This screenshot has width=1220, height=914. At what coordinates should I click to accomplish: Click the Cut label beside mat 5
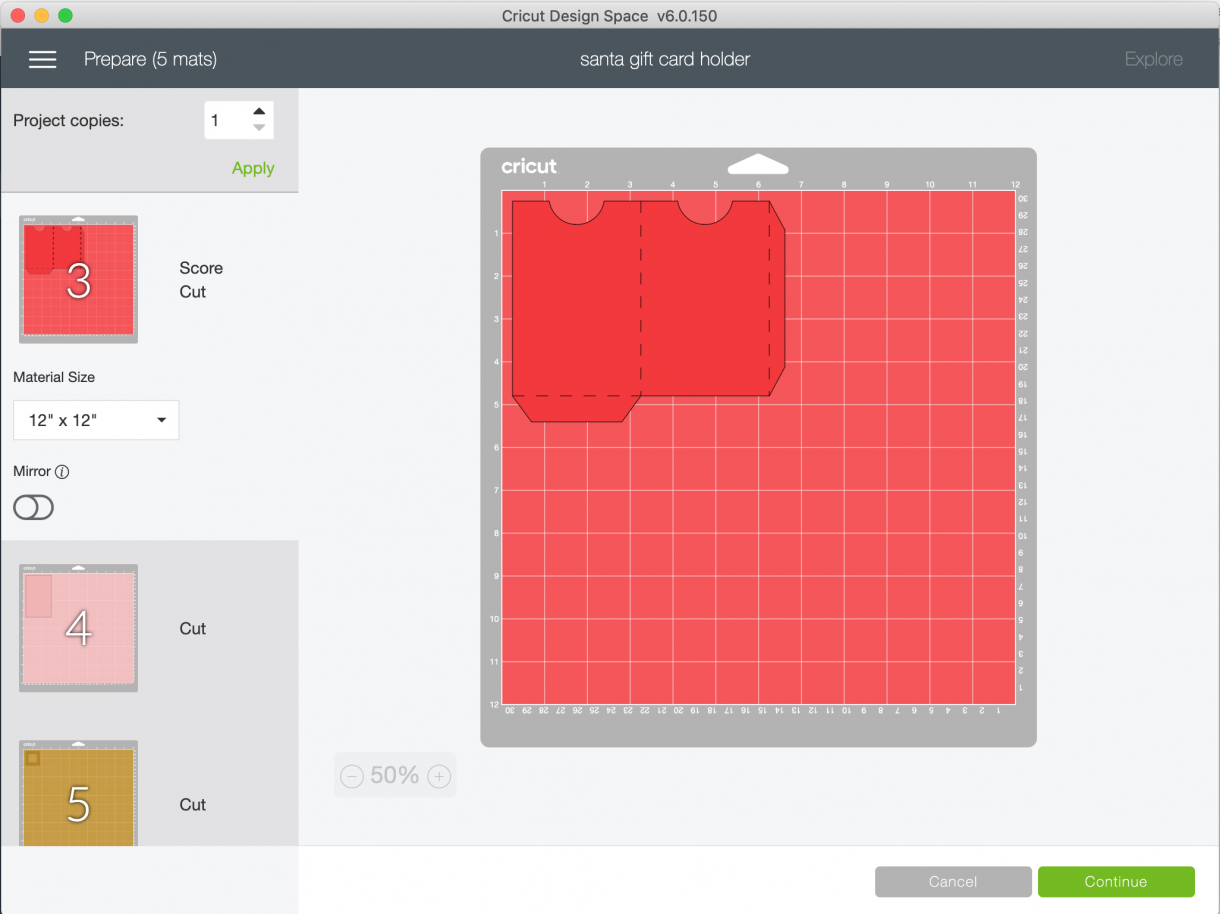tap(193, 804)
